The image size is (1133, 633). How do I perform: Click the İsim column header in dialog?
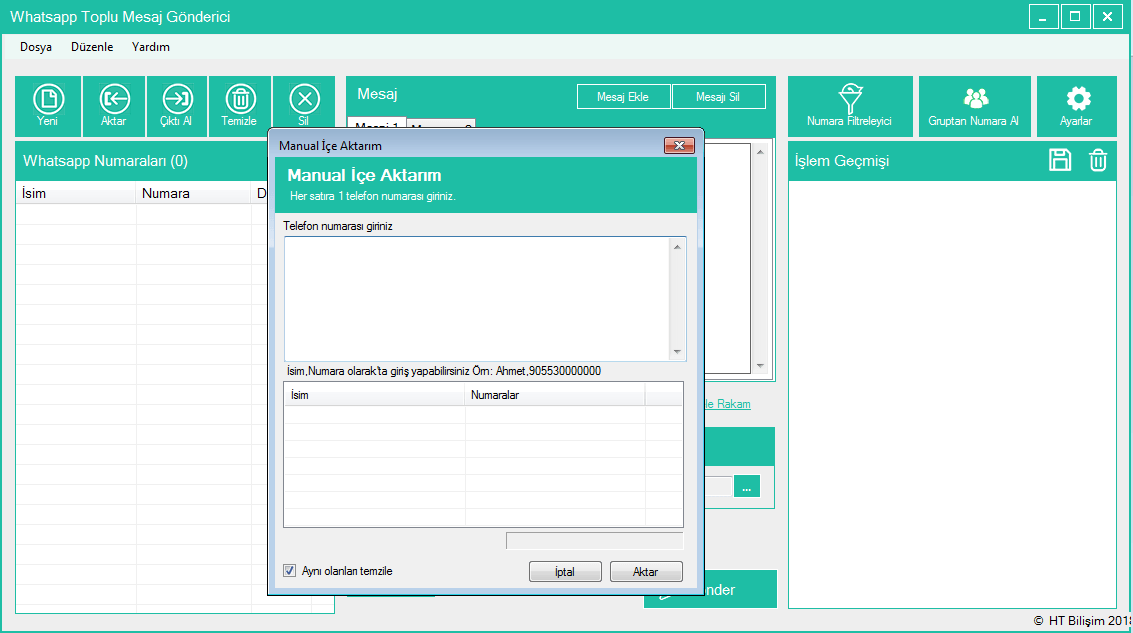coord(374,395)
